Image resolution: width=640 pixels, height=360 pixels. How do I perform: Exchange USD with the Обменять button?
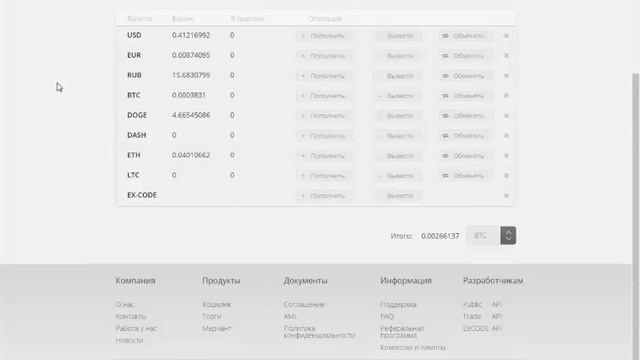465,36
